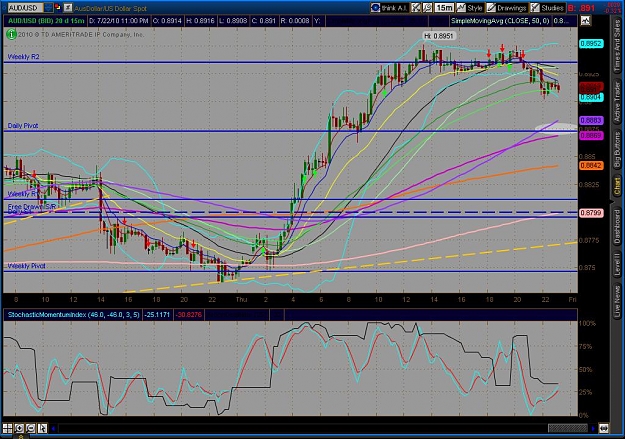625x439 pixels.
Task: Click the magnifier zoom tool icon
Action: click(x=427, y=8)
